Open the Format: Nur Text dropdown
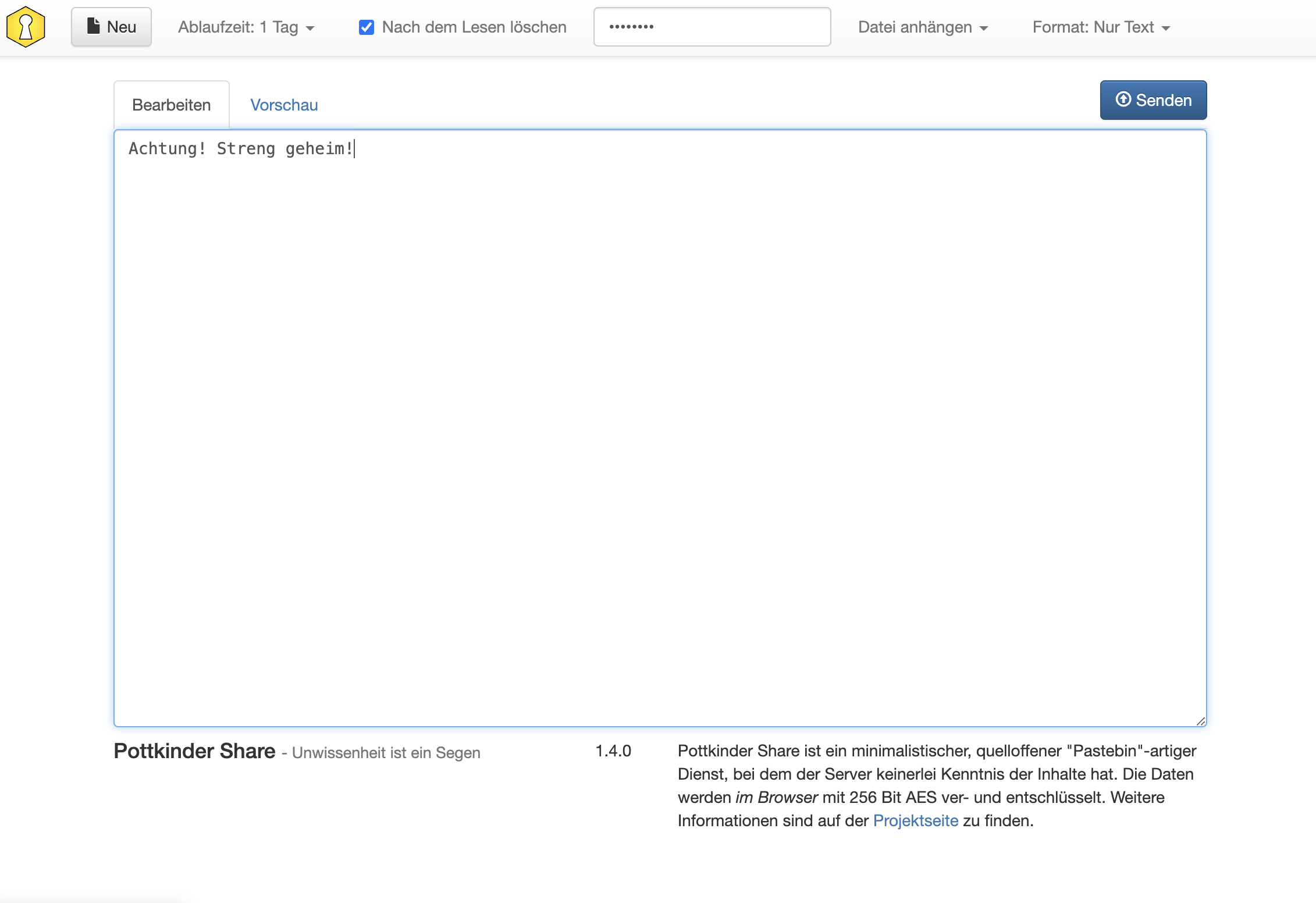1316x903 pixels. click(x=1101, y=27)
